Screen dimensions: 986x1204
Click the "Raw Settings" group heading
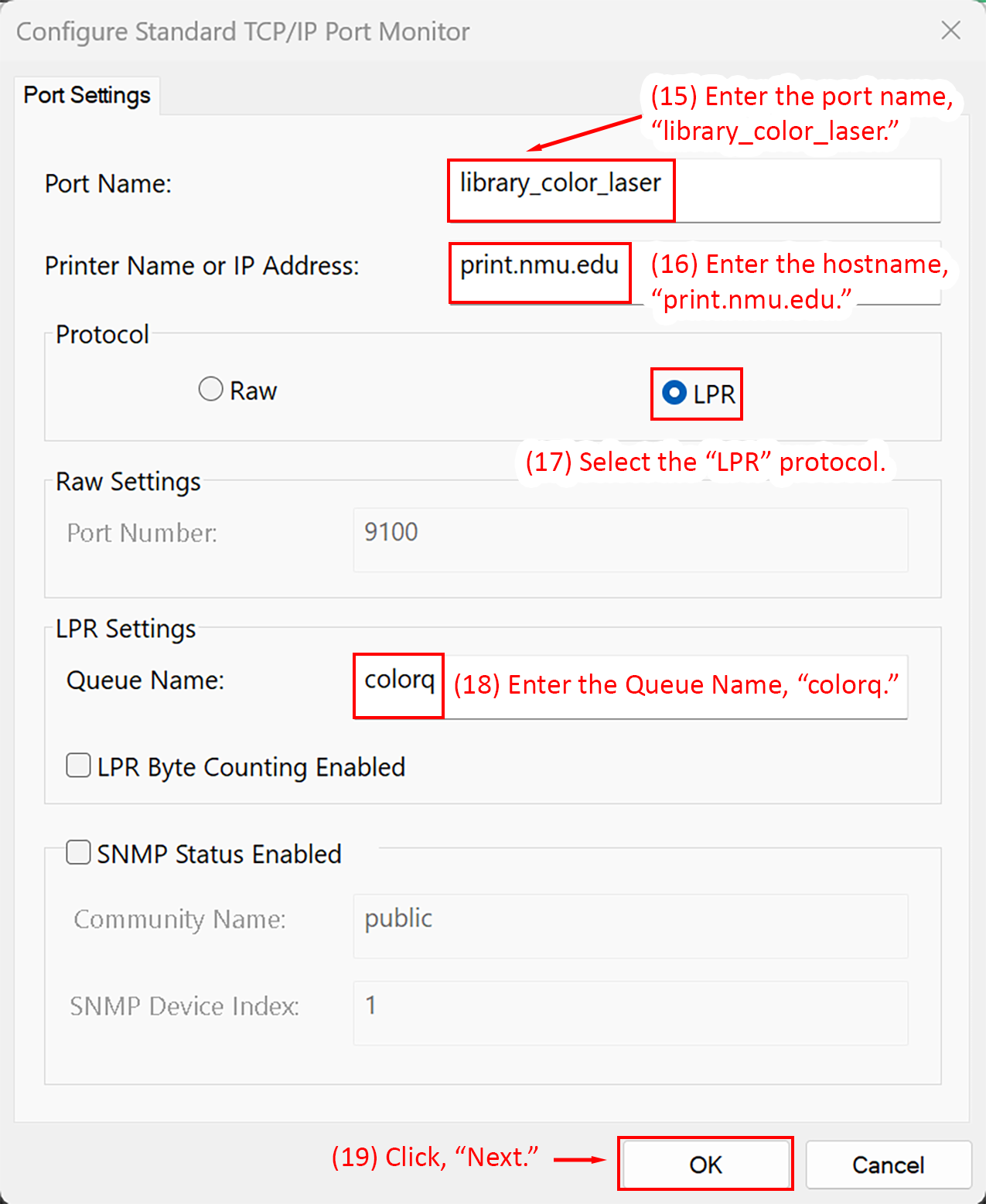click(128, 481)
